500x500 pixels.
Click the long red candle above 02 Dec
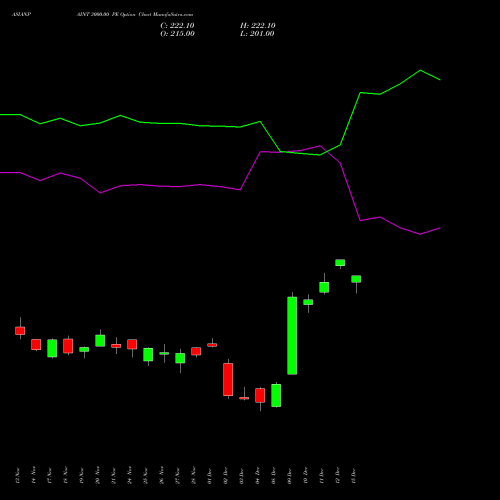click(x=228, y=379)
